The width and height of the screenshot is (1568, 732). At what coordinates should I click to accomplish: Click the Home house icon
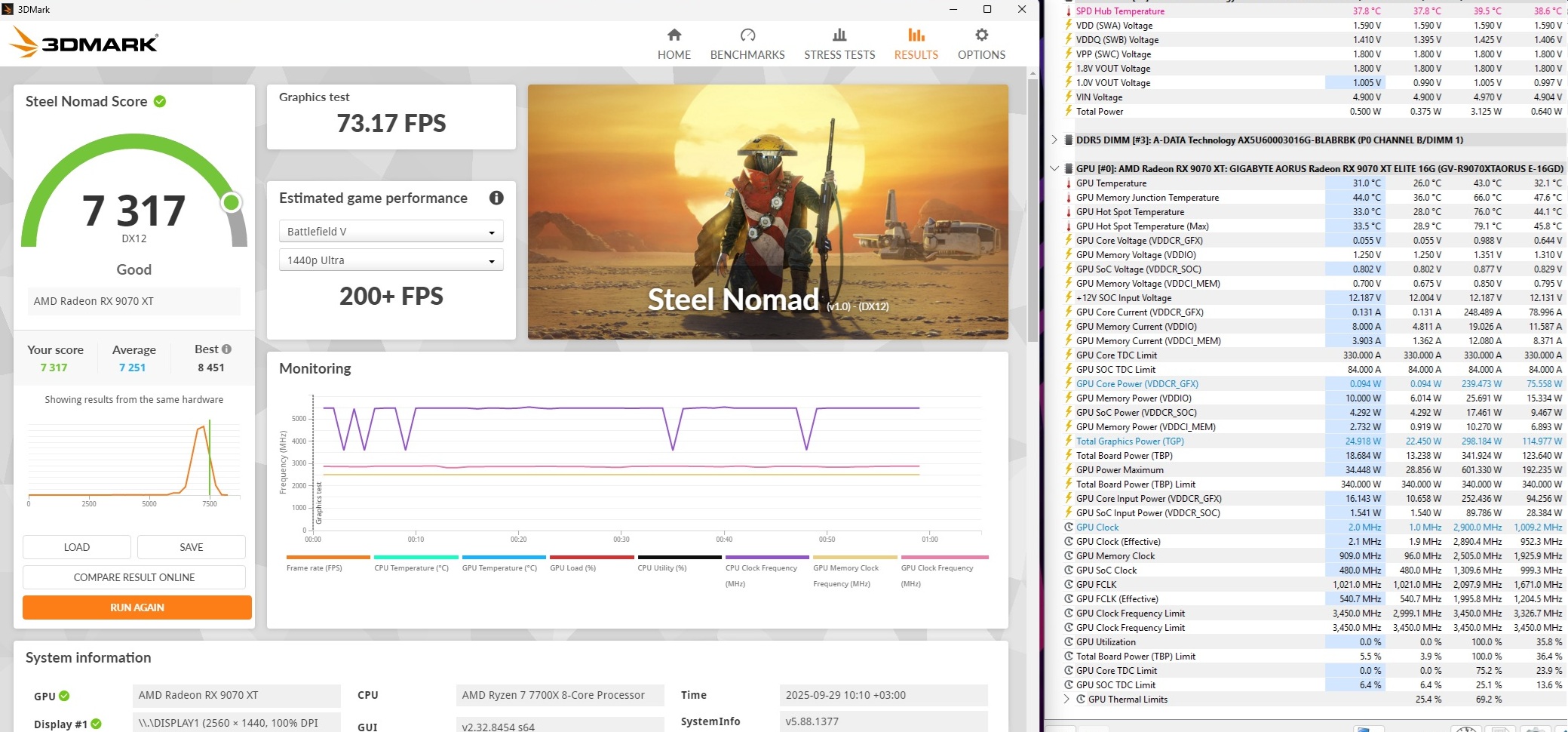674,35
